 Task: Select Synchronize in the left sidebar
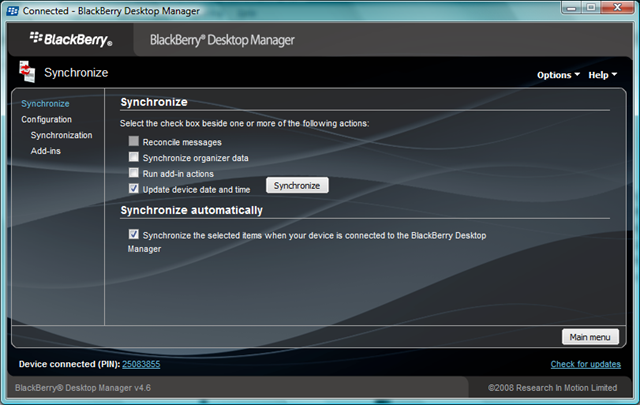[x=45, y=104]
